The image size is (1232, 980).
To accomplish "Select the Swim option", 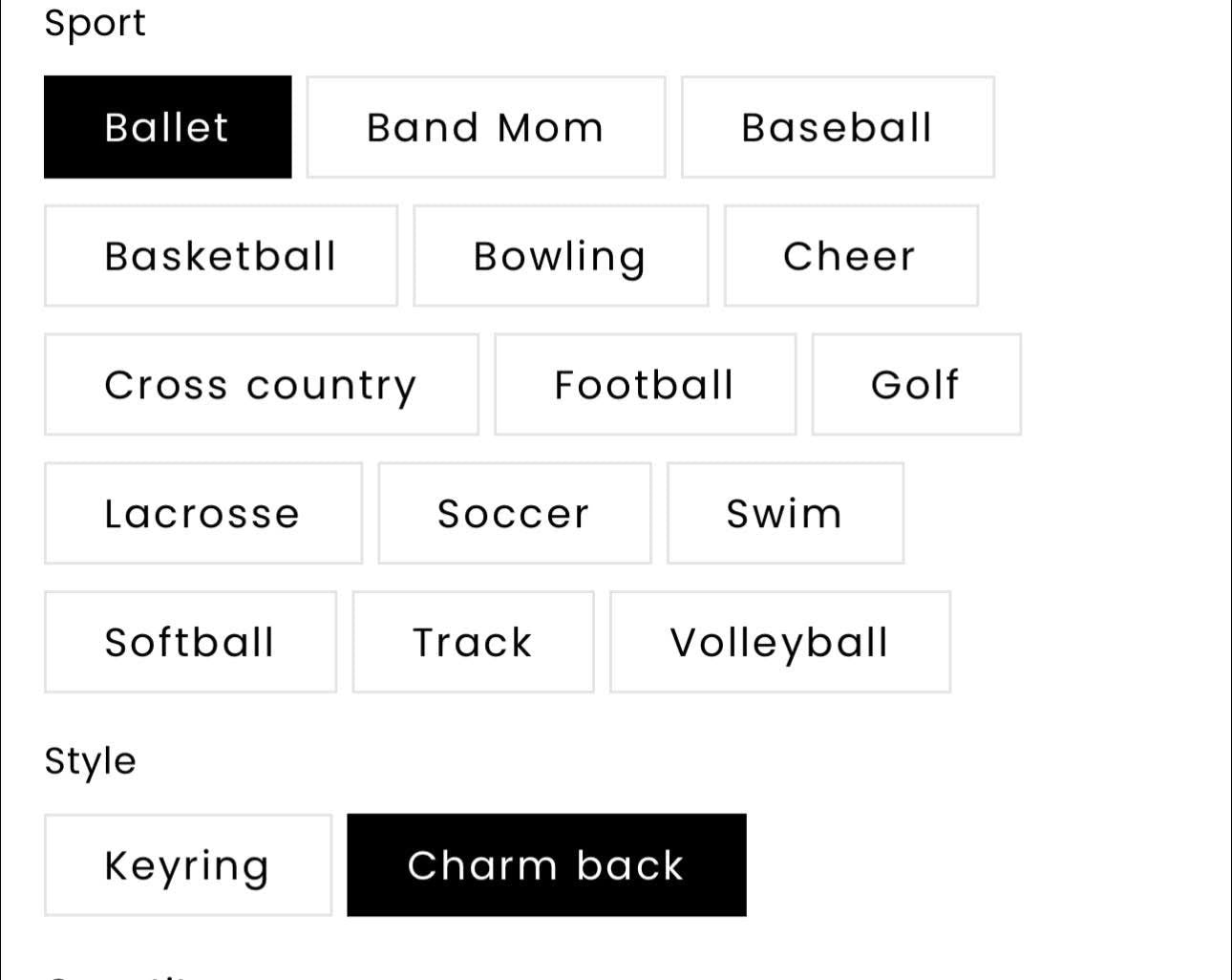I will click(785, 514).
